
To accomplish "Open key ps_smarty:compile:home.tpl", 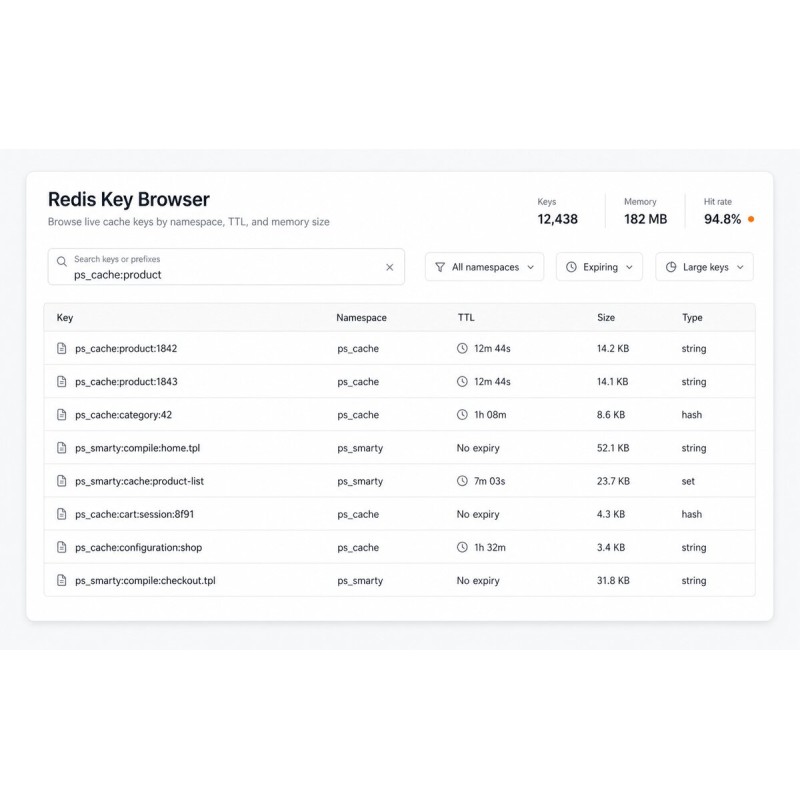I will coord(138,448).
